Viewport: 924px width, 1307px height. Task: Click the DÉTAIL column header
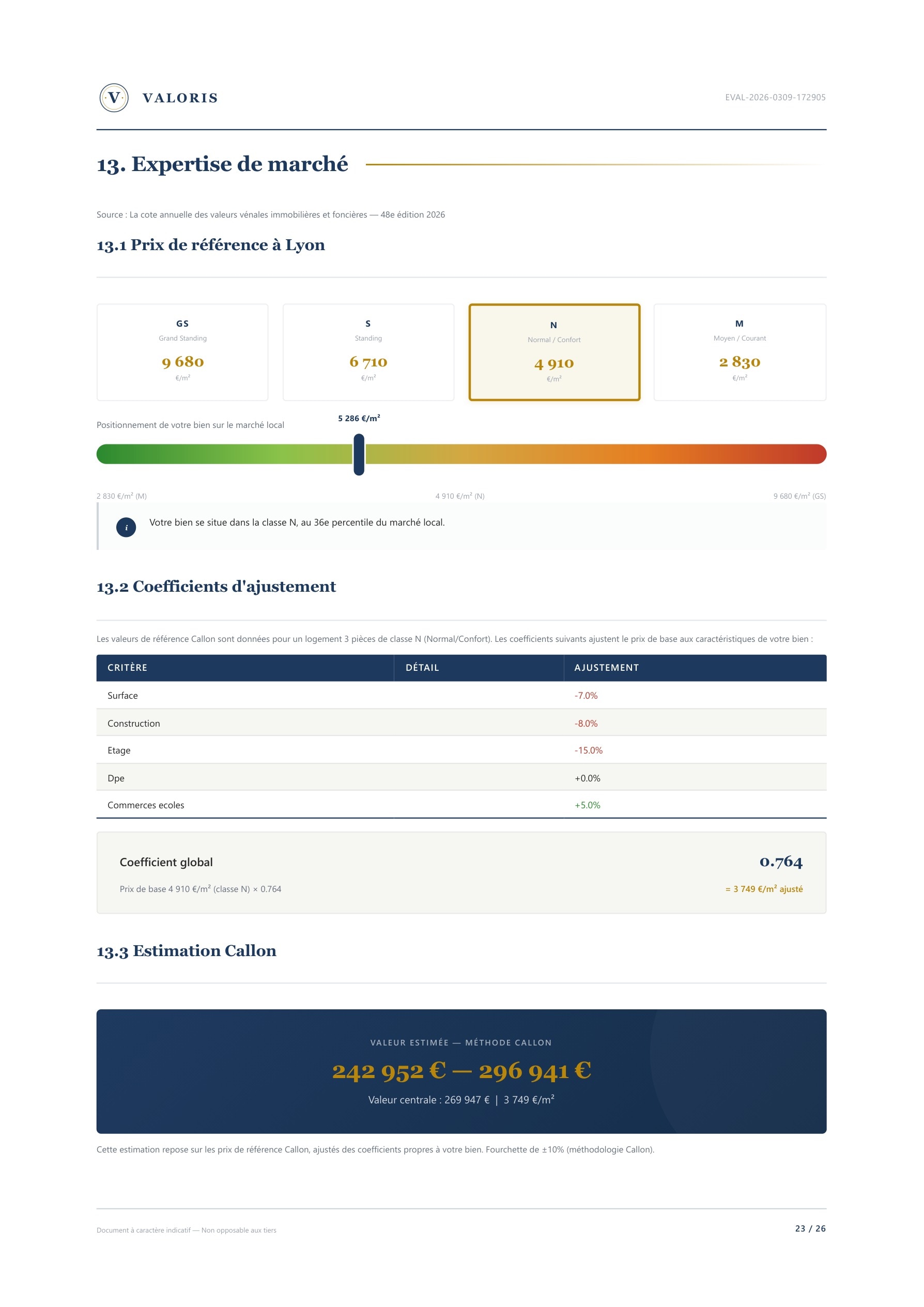point(422,668)
